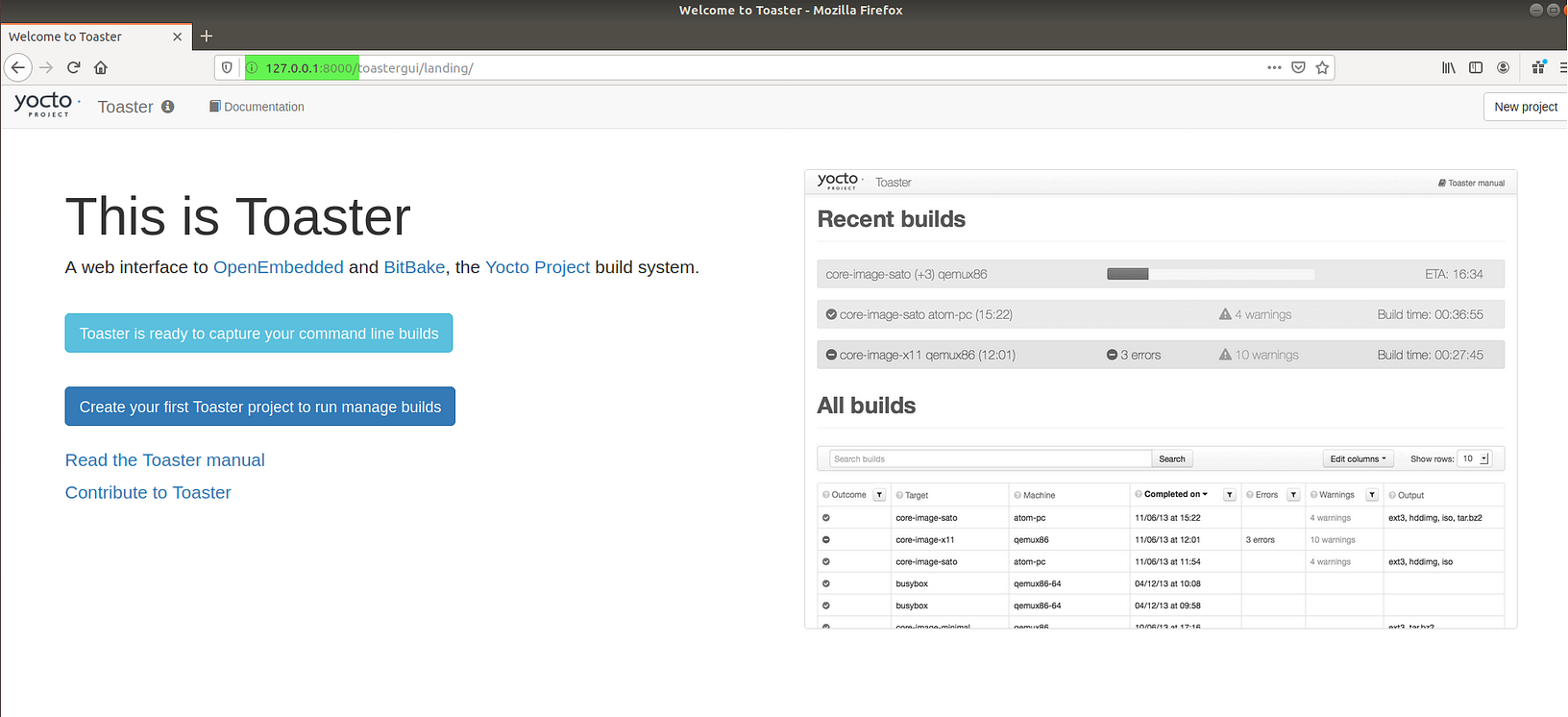Screen dimensions: 1568x717
Task: Click the Toaster builds screenshot preview
Action: [1161, 399]
